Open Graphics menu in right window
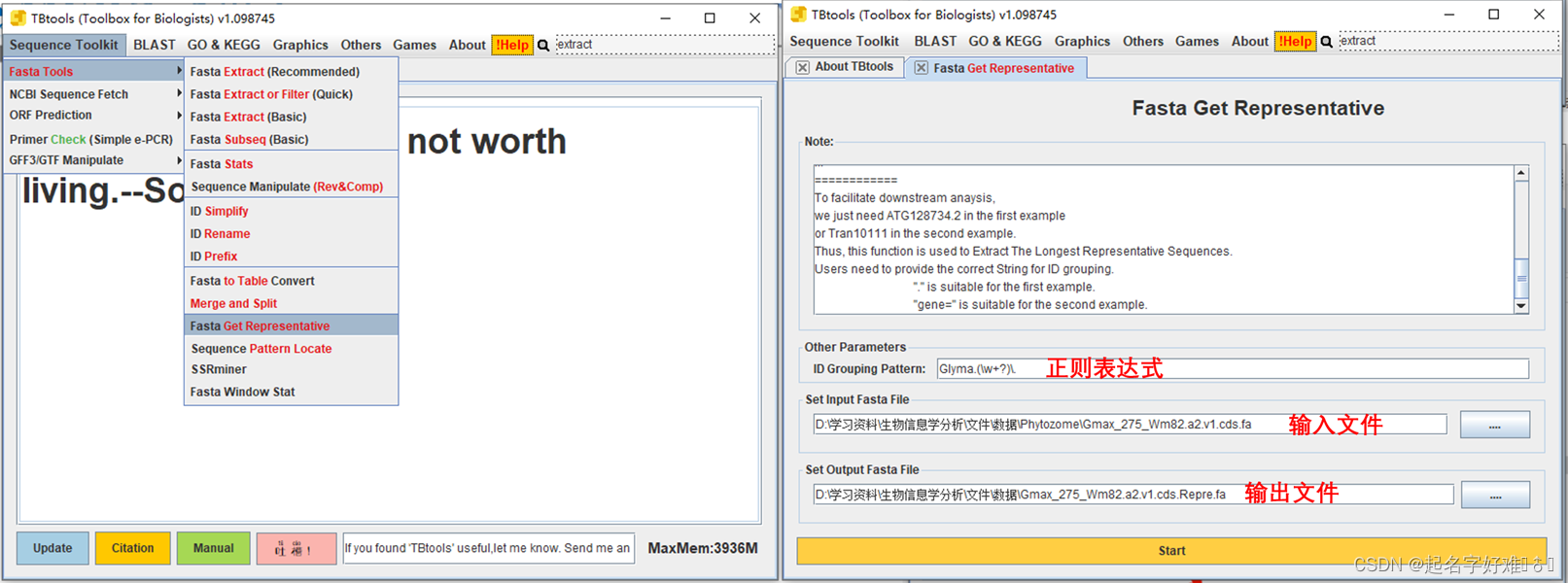This screenshot has height=583, width=1568. (x=1082, y=41)
